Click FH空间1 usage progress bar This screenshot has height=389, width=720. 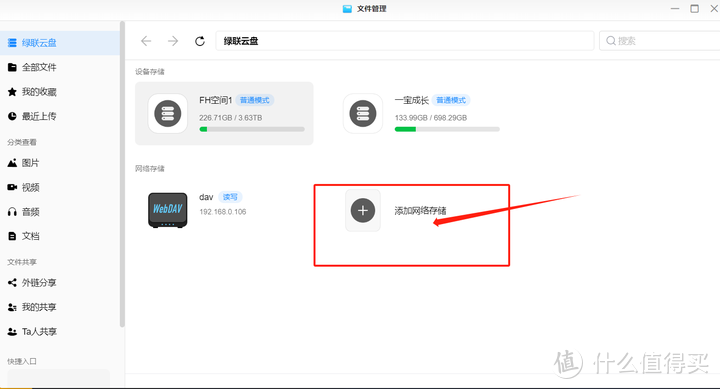coord(252,130)
